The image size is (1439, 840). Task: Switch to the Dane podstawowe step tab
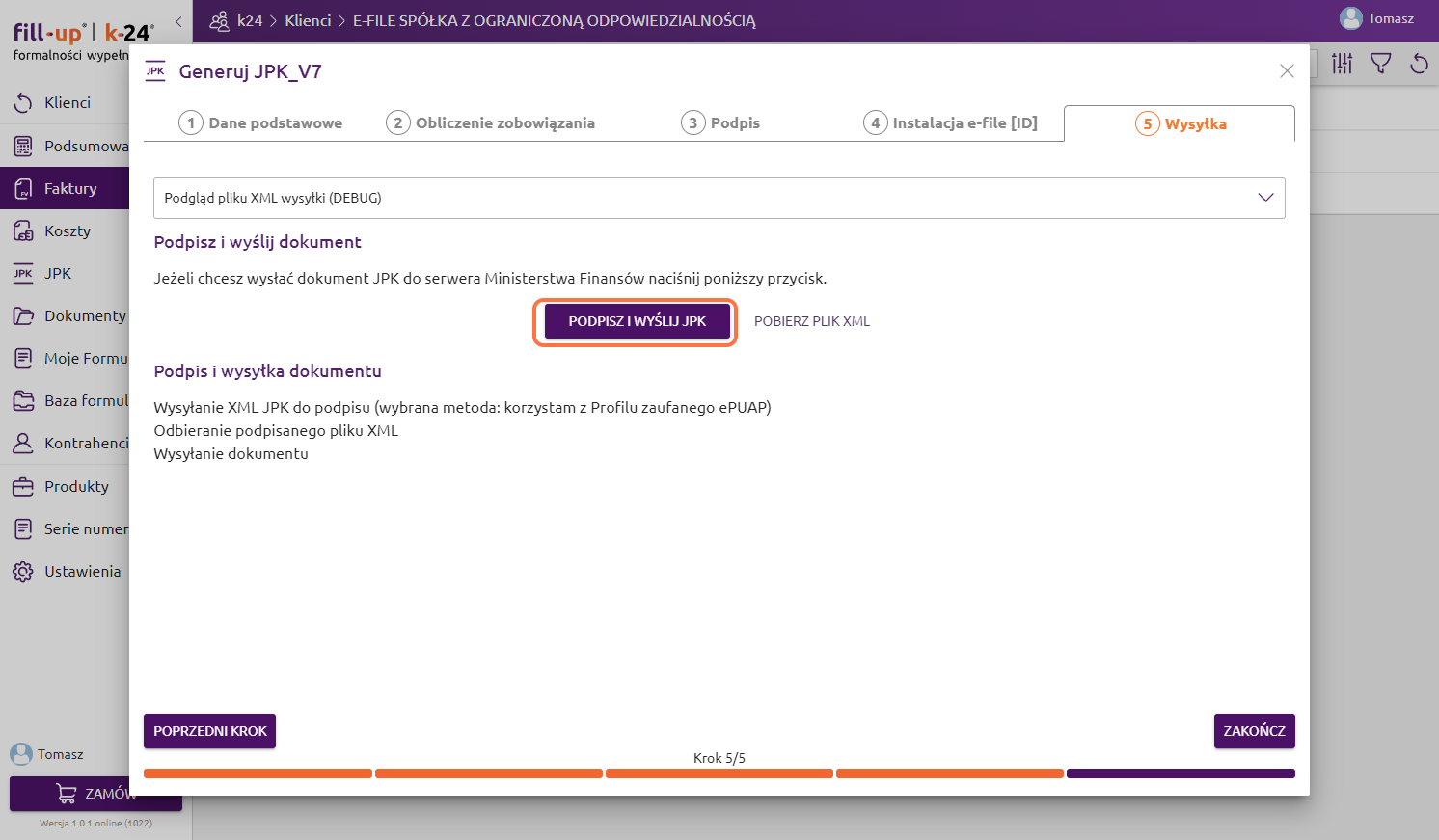[260, 123]
